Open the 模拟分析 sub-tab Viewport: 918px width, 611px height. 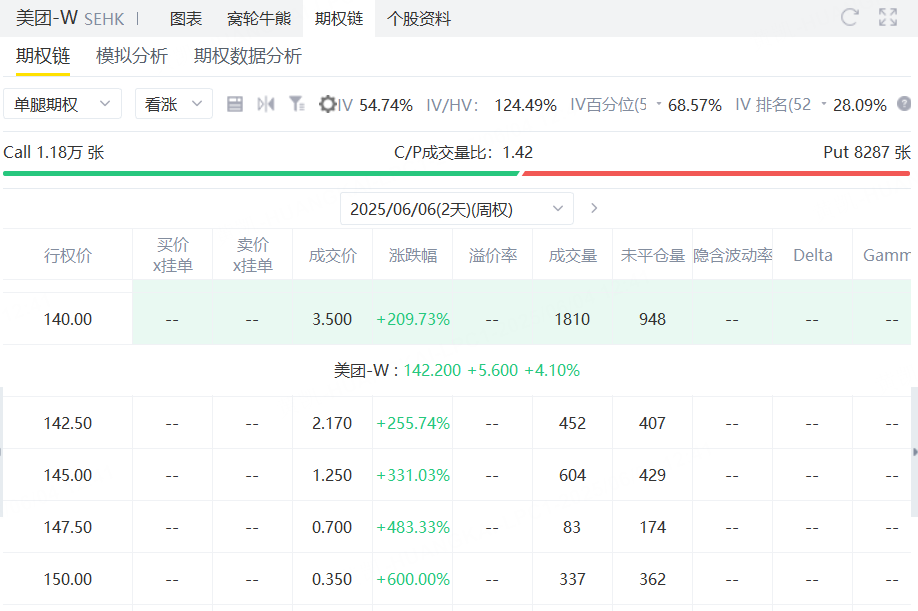[x=132, y=56]
